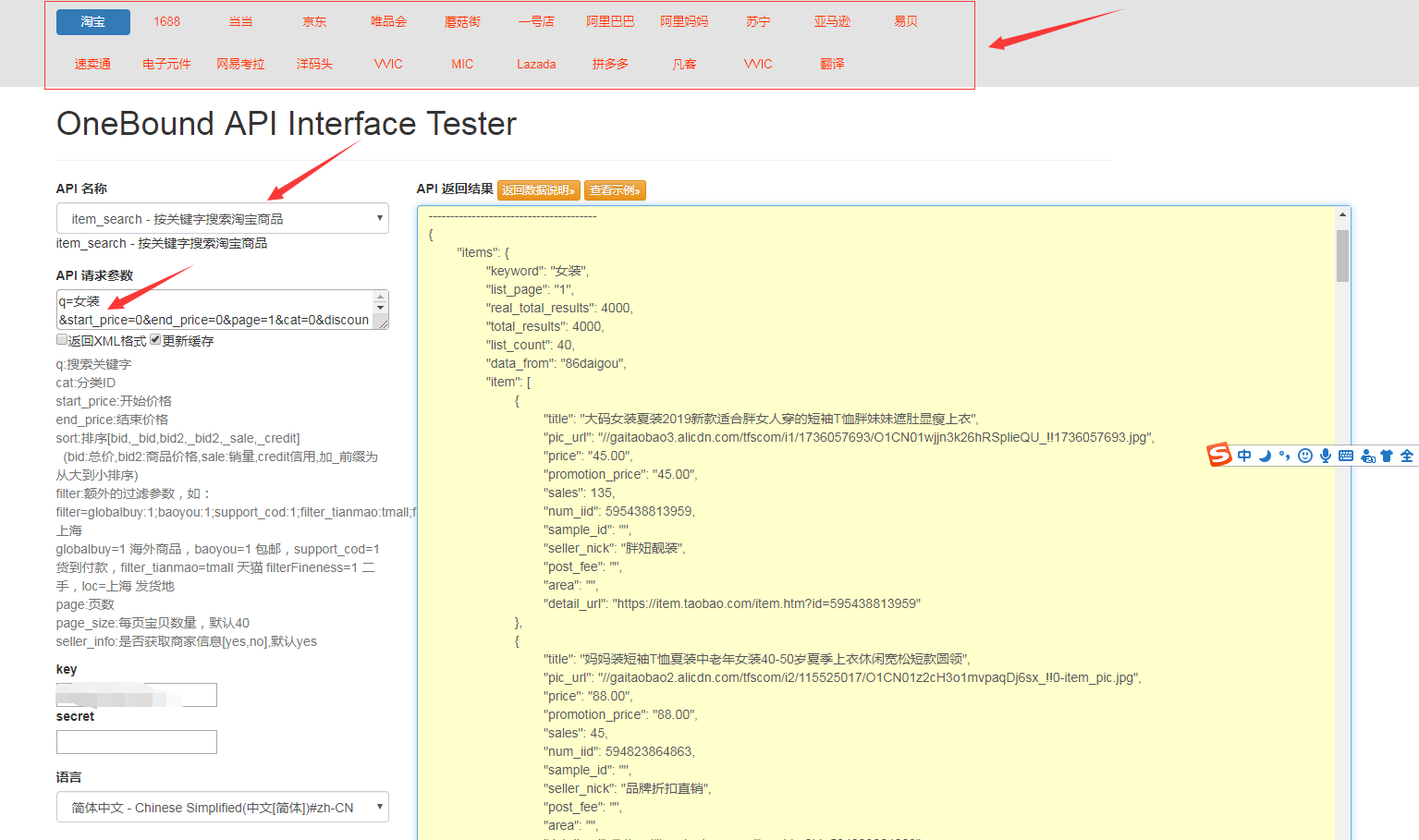The height and width of the screenshot is (840, 1419).
Task: Open the 易贝 platform
Action: click(907, 21)
